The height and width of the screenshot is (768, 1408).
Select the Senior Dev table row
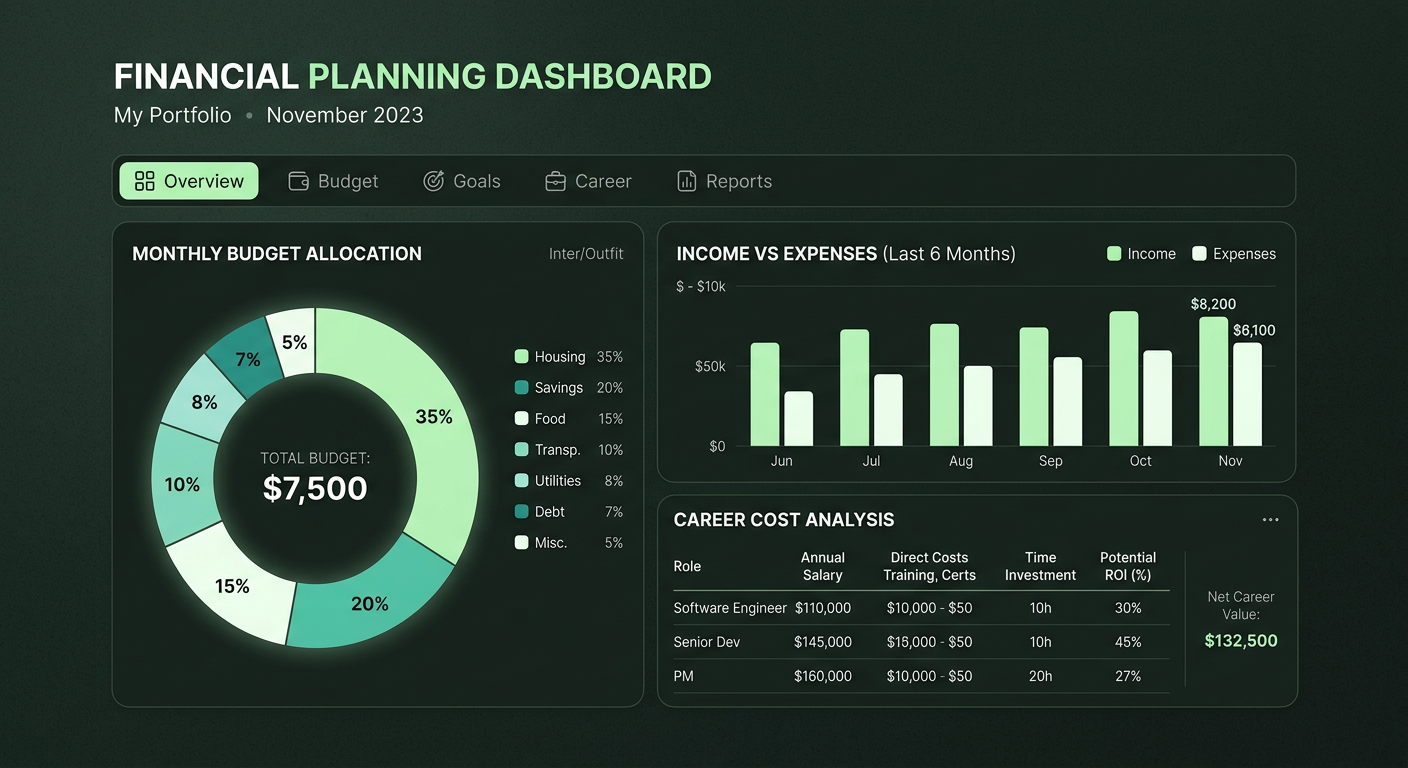point(920,642)
